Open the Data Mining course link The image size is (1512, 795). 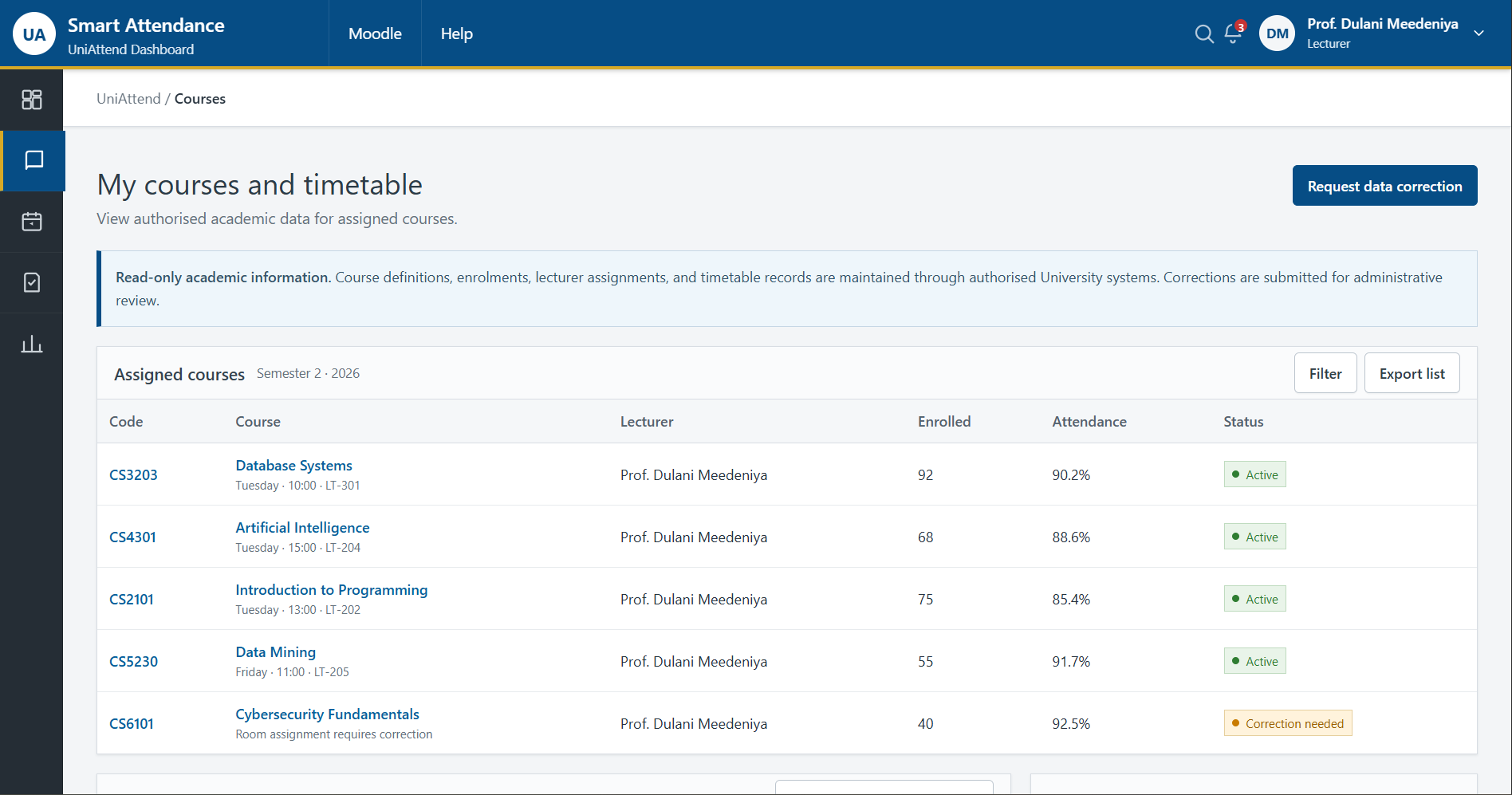275,651
